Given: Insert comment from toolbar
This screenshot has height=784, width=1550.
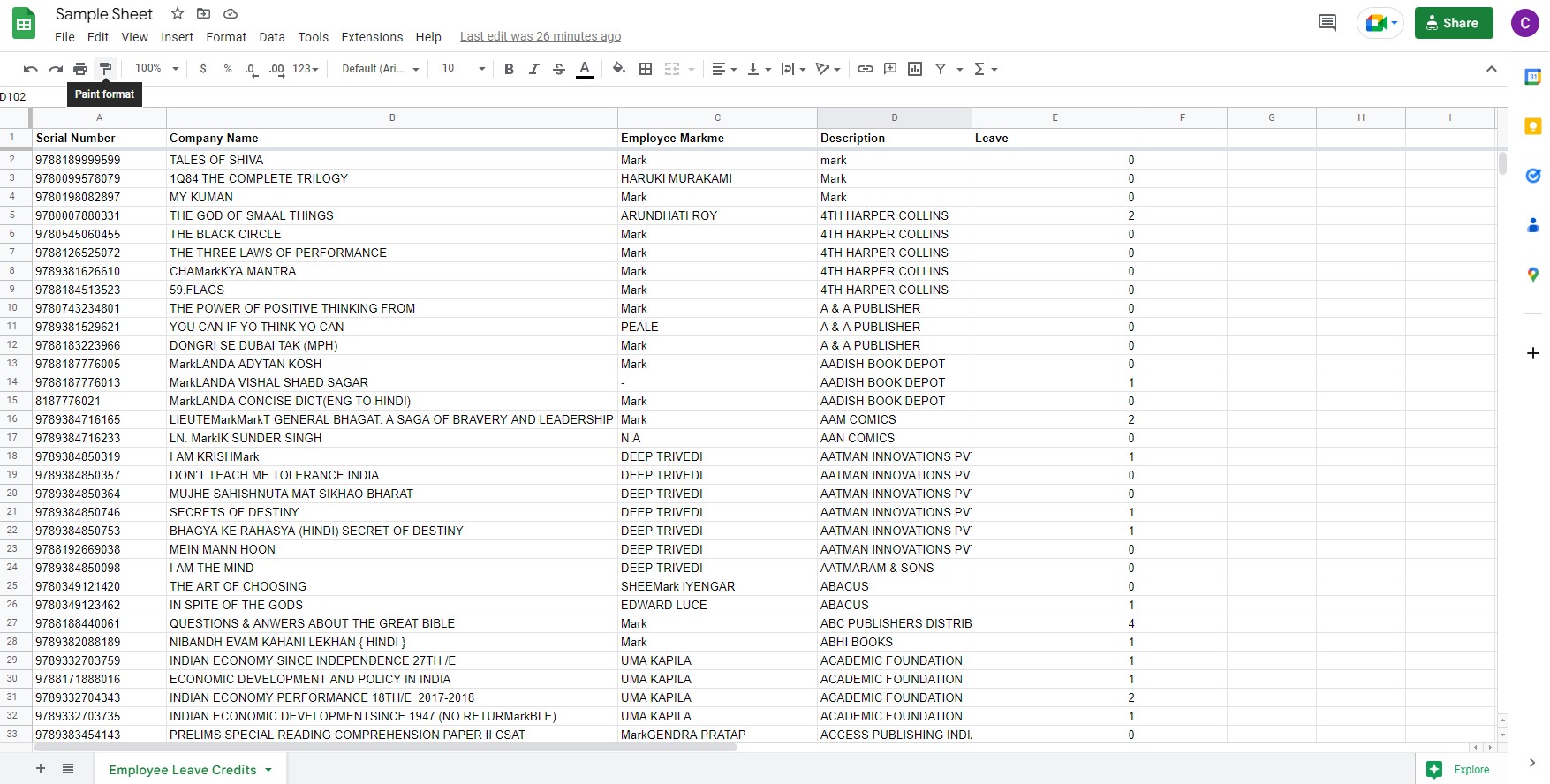Looking at the screenshot, I should pyautogui.click(x=890, y=69).
